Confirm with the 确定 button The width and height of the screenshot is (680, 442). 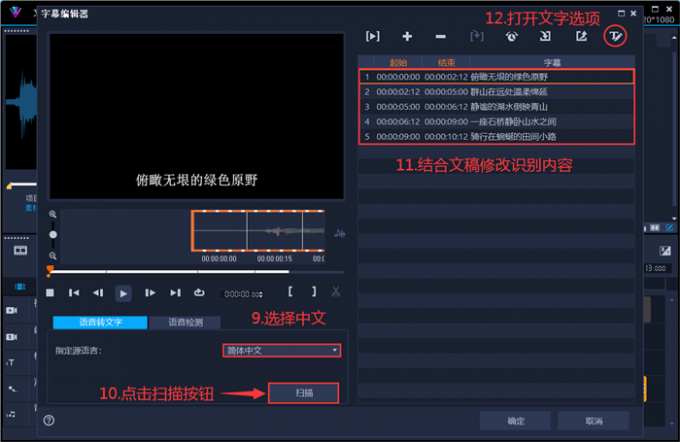pyautogui.click(x=515, y=421)
